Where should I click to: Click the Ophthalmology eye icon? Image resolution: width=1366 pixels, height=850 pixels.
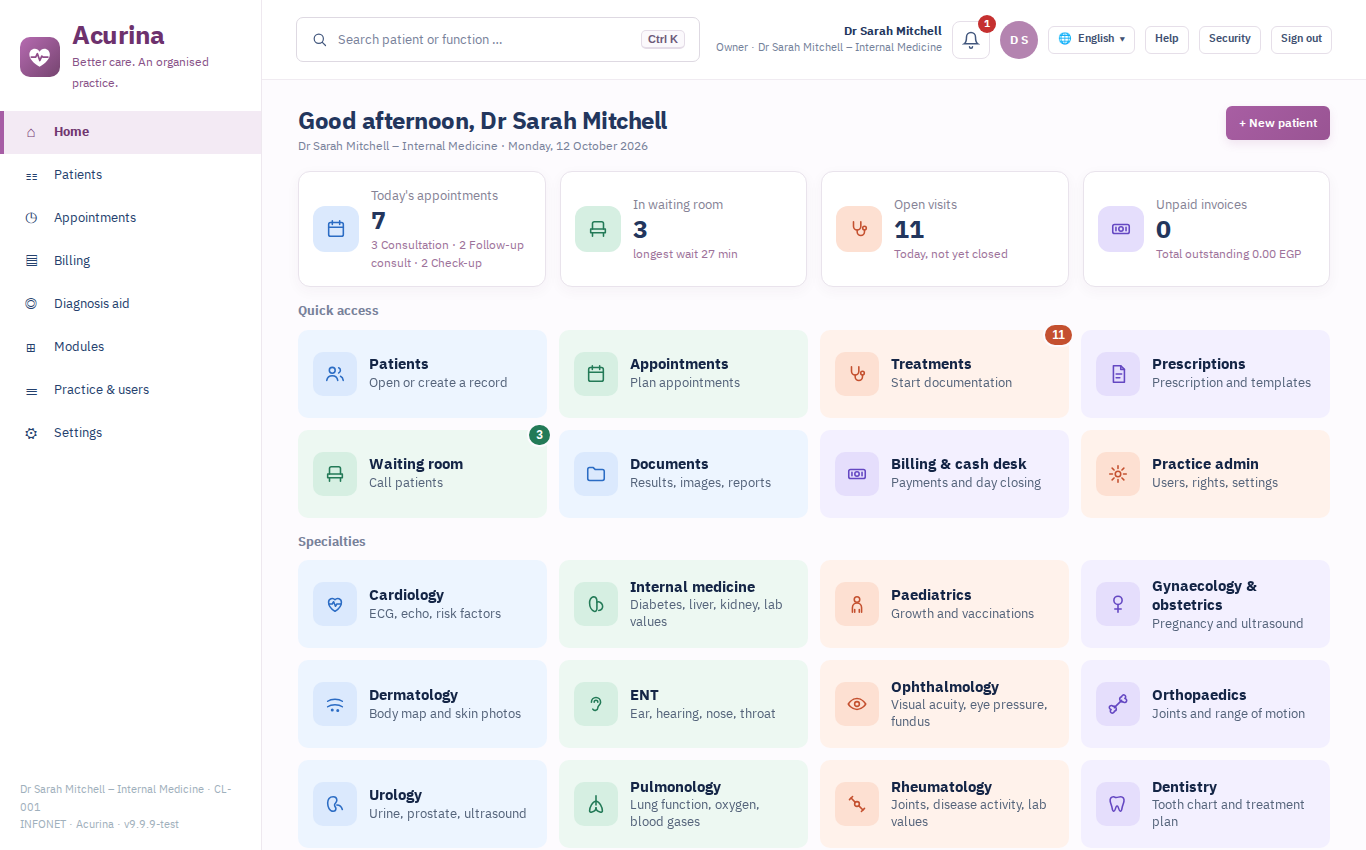(857, 704)
